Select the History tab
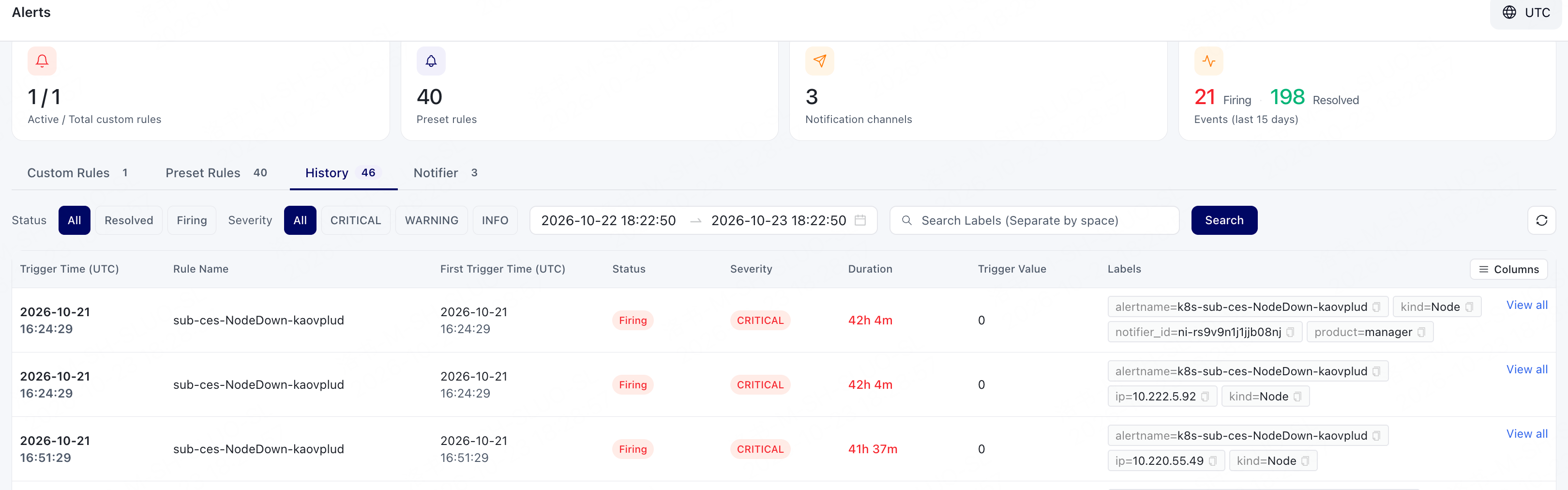1568x490 pixels. [343, 173]
